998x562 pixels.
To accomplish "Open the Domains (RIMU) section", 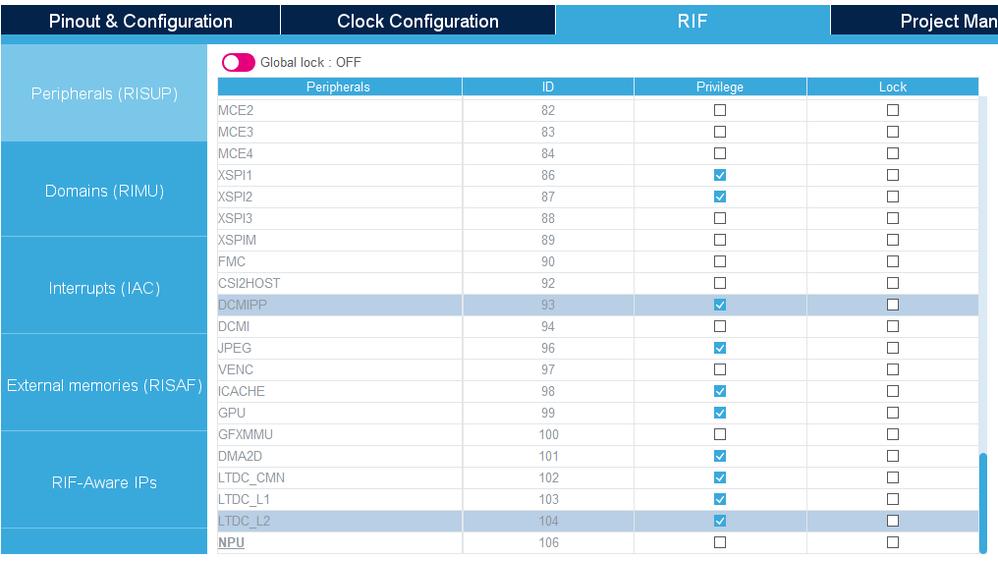I will [104, 190].
